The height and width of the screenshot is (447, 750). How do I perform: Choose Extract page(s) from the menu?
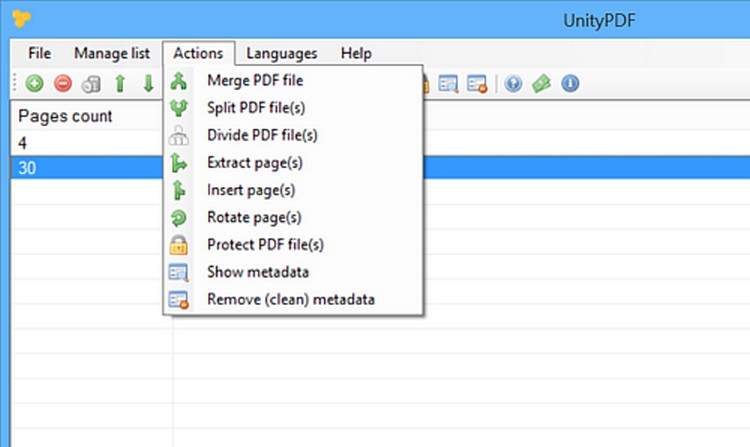(x=254, y=162)
